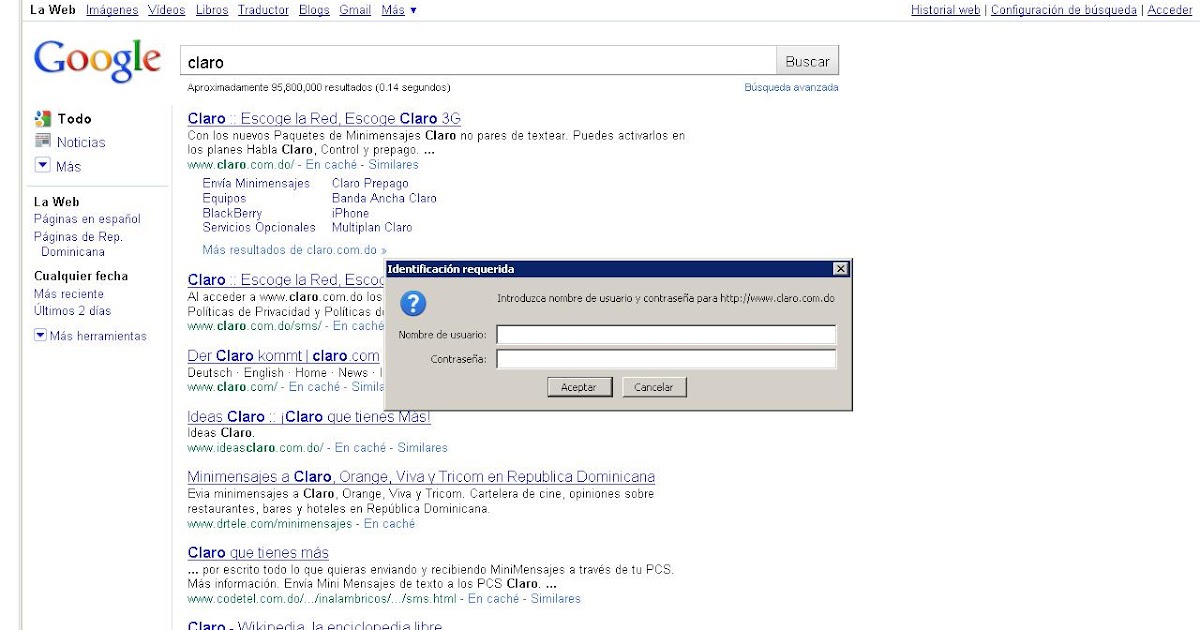
Task: Open the Banda Ancha Claro sitelink
Action: (x=384, y=198)
